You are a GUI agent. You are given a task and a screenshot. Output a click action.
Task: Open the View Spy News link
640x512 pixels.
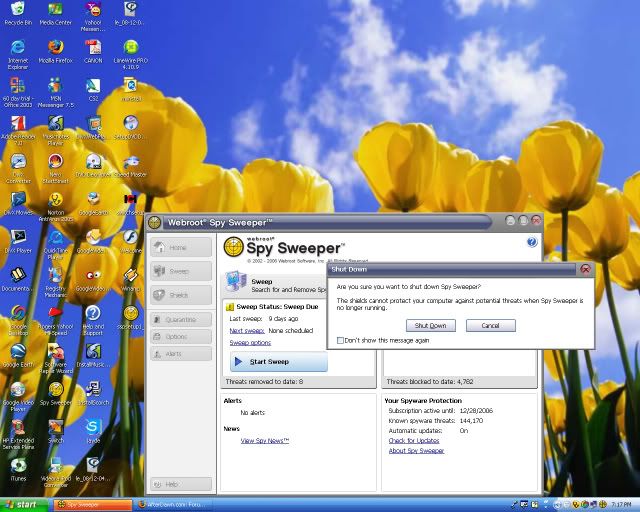pyautogui.click(x=265, y=441)
